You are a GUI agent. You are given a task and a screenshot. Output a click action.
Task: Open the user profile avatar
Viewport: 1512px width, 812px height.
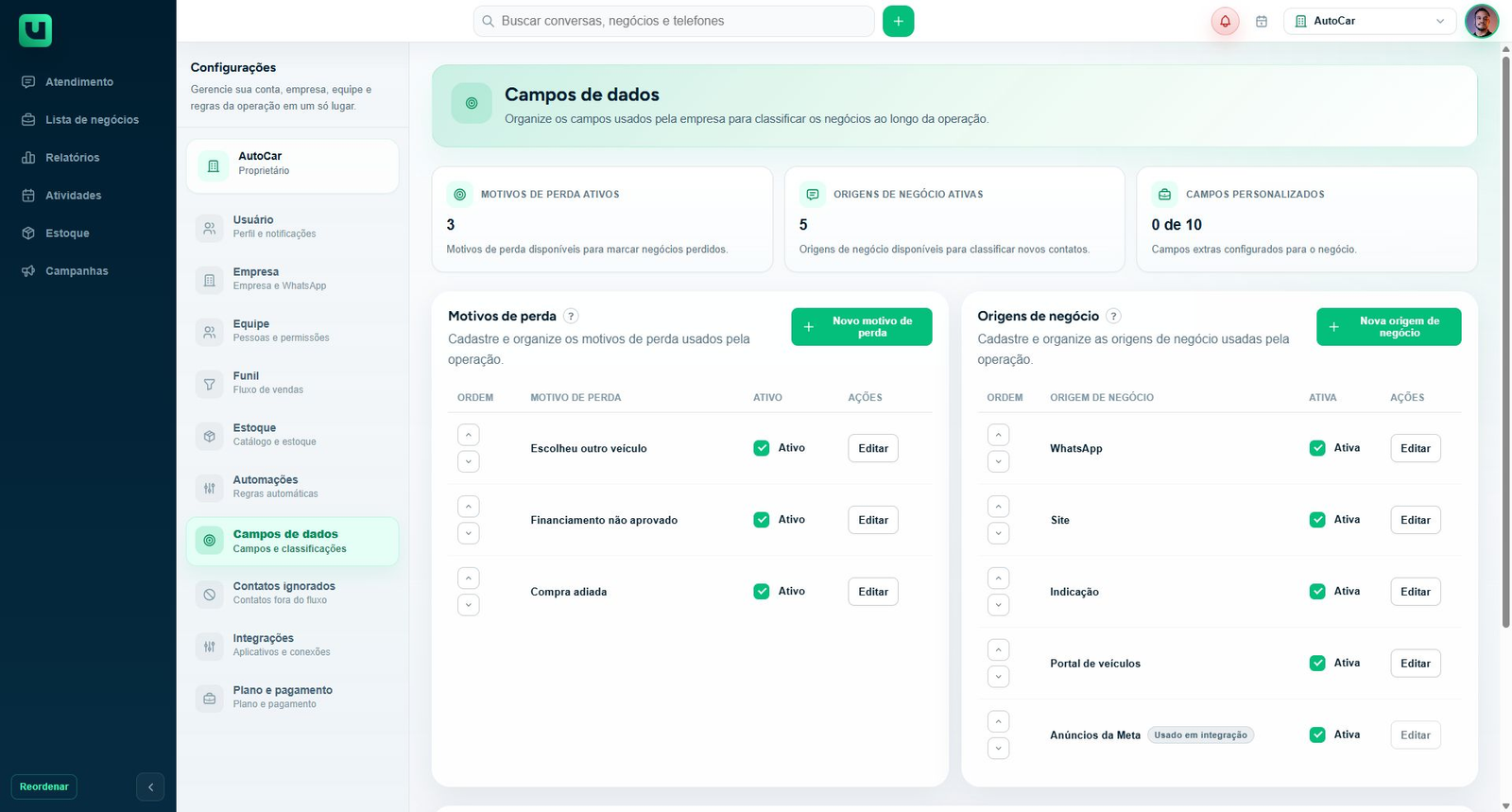pos(1481,21)
